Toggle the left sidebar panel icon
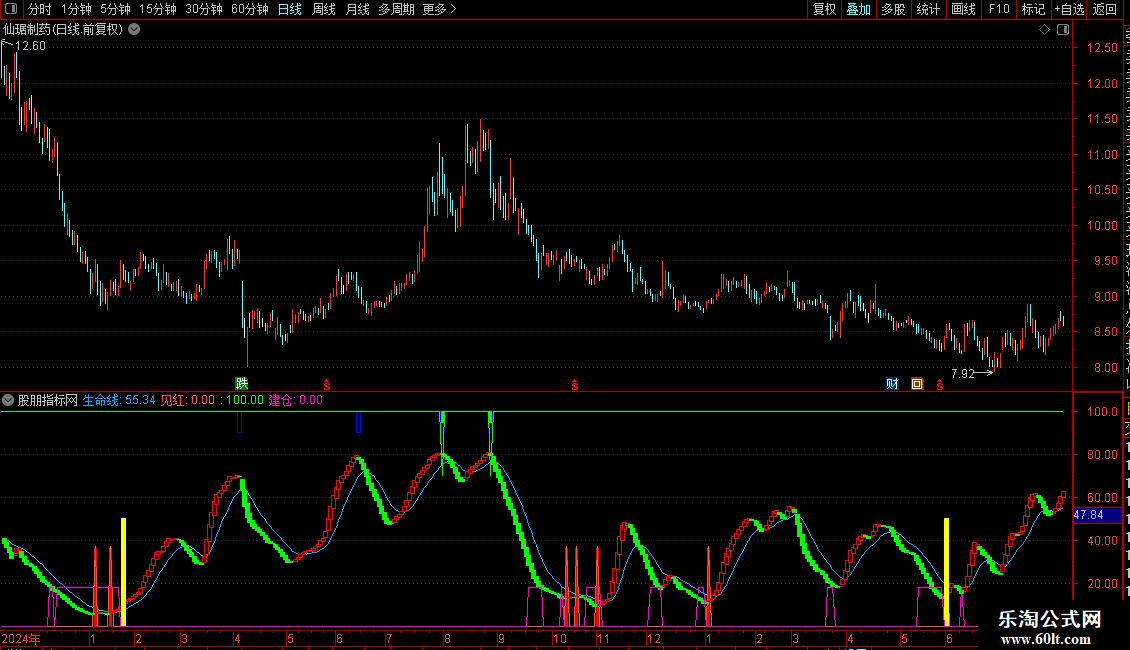Viewport: 1130px width, 650px height. pos(11,9)
